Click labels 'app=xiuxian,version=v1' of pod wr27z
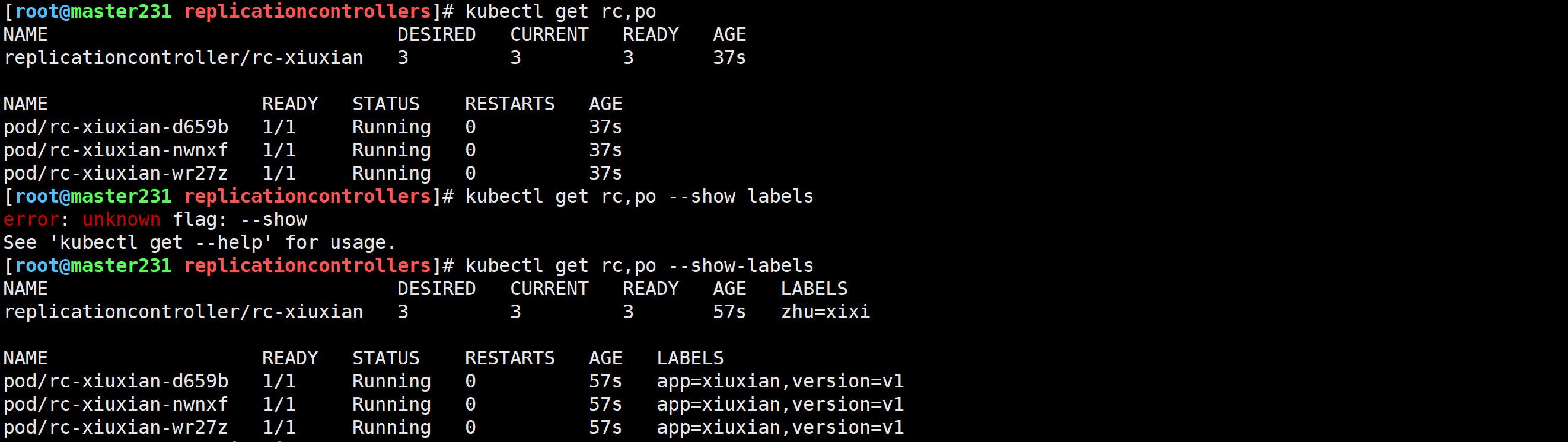1568x442 pixels. click(780, 427)
